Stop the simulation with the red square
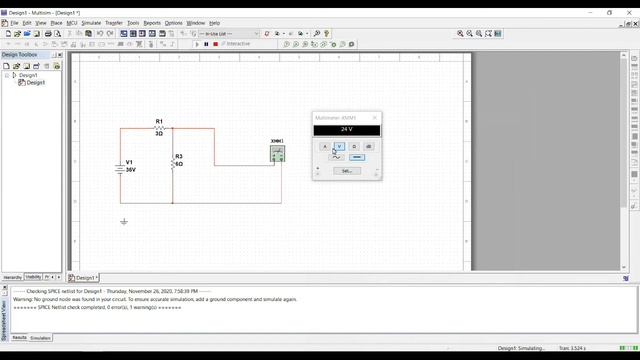 (x=216, y=44)
